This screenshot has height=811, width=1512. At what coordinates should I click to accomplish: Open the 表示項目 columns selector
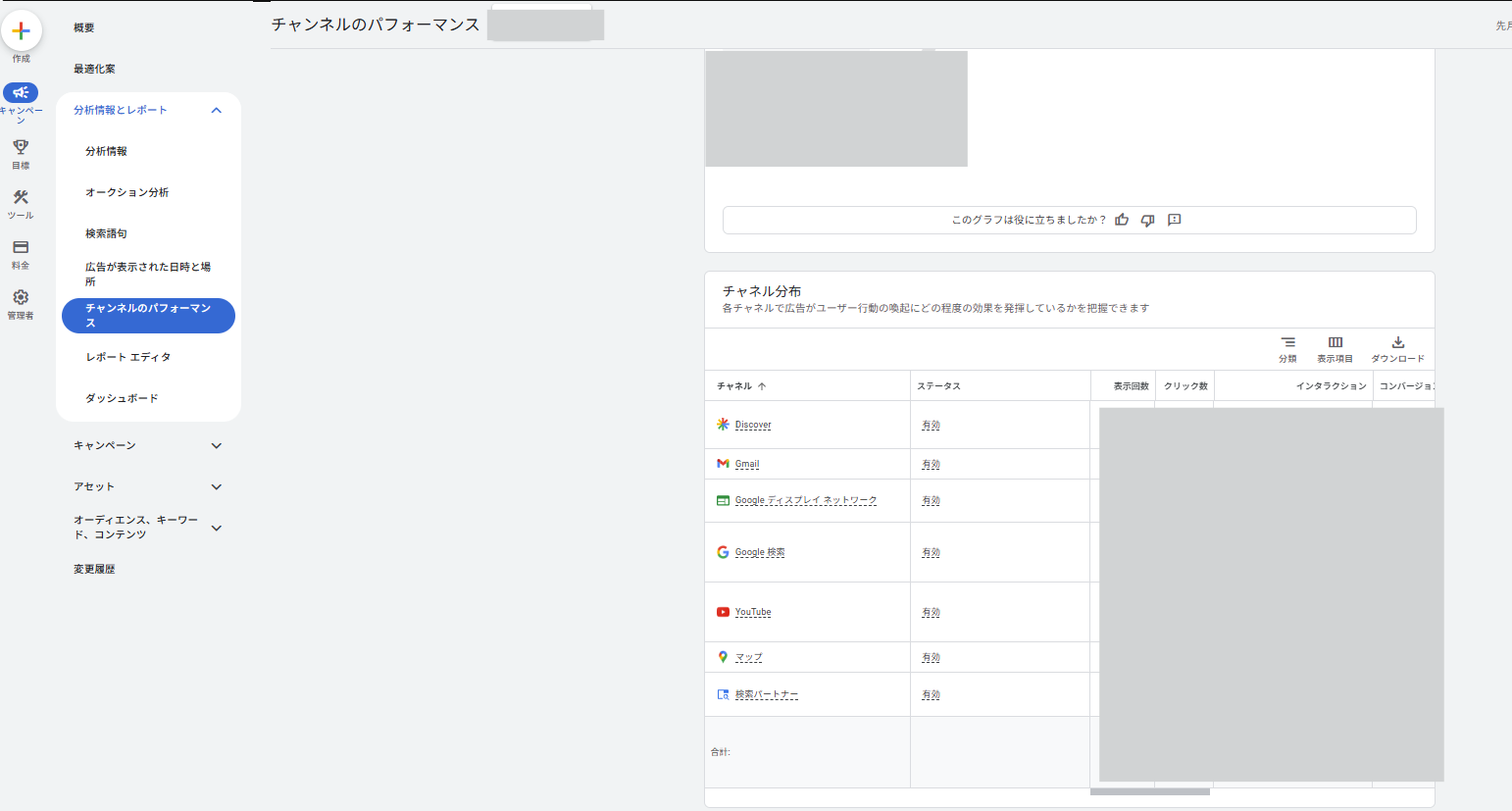point(1335,343)
